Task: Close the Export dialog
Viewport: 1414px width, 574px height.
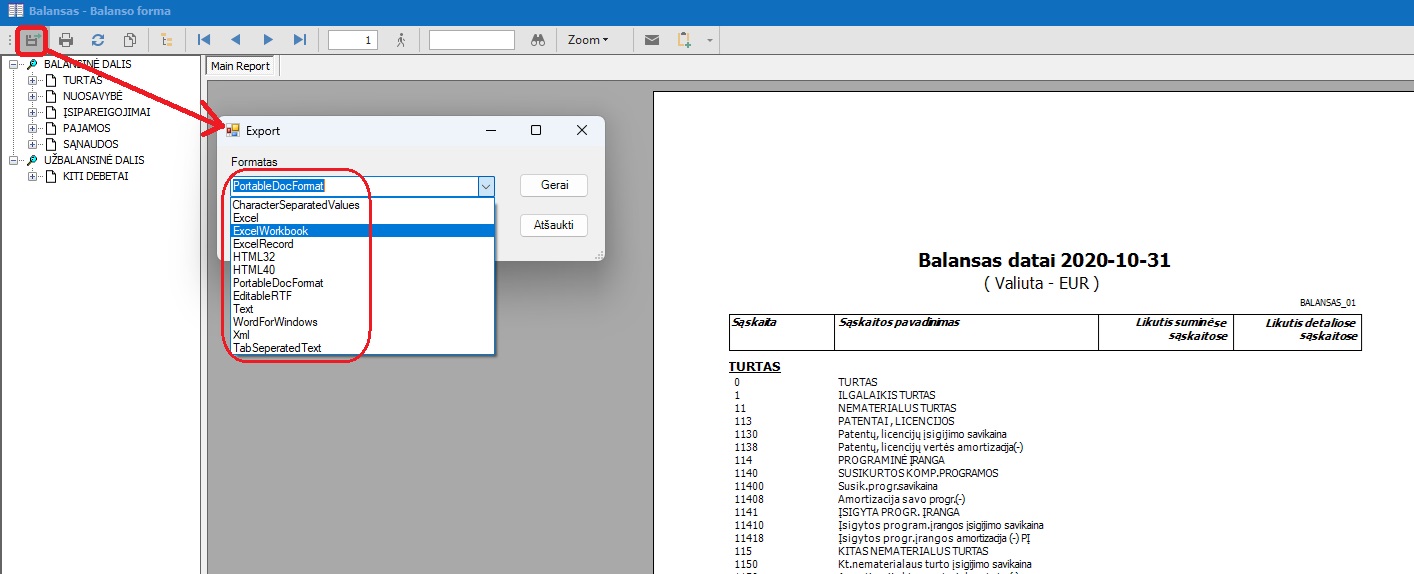Action: pos(582,131)
